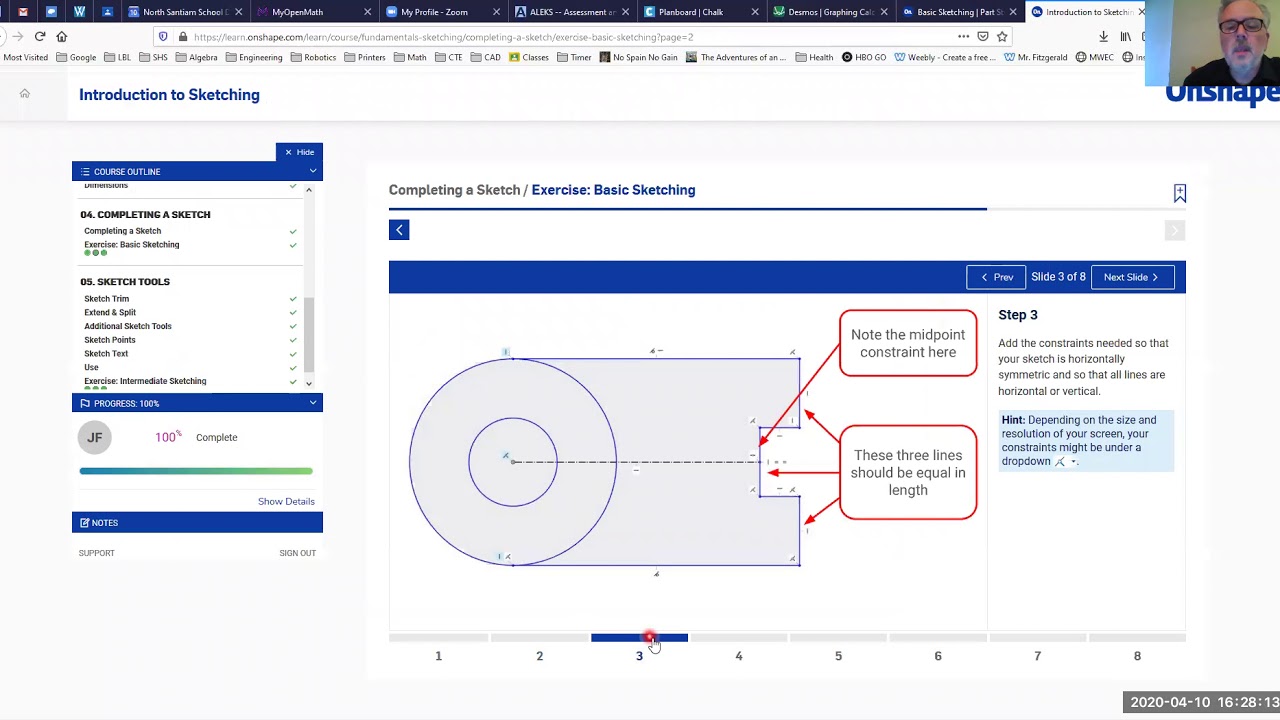Screen dimensions: 1280x720
Task: Open the Health bookmarks folder
Action: [x=814, y=57]
